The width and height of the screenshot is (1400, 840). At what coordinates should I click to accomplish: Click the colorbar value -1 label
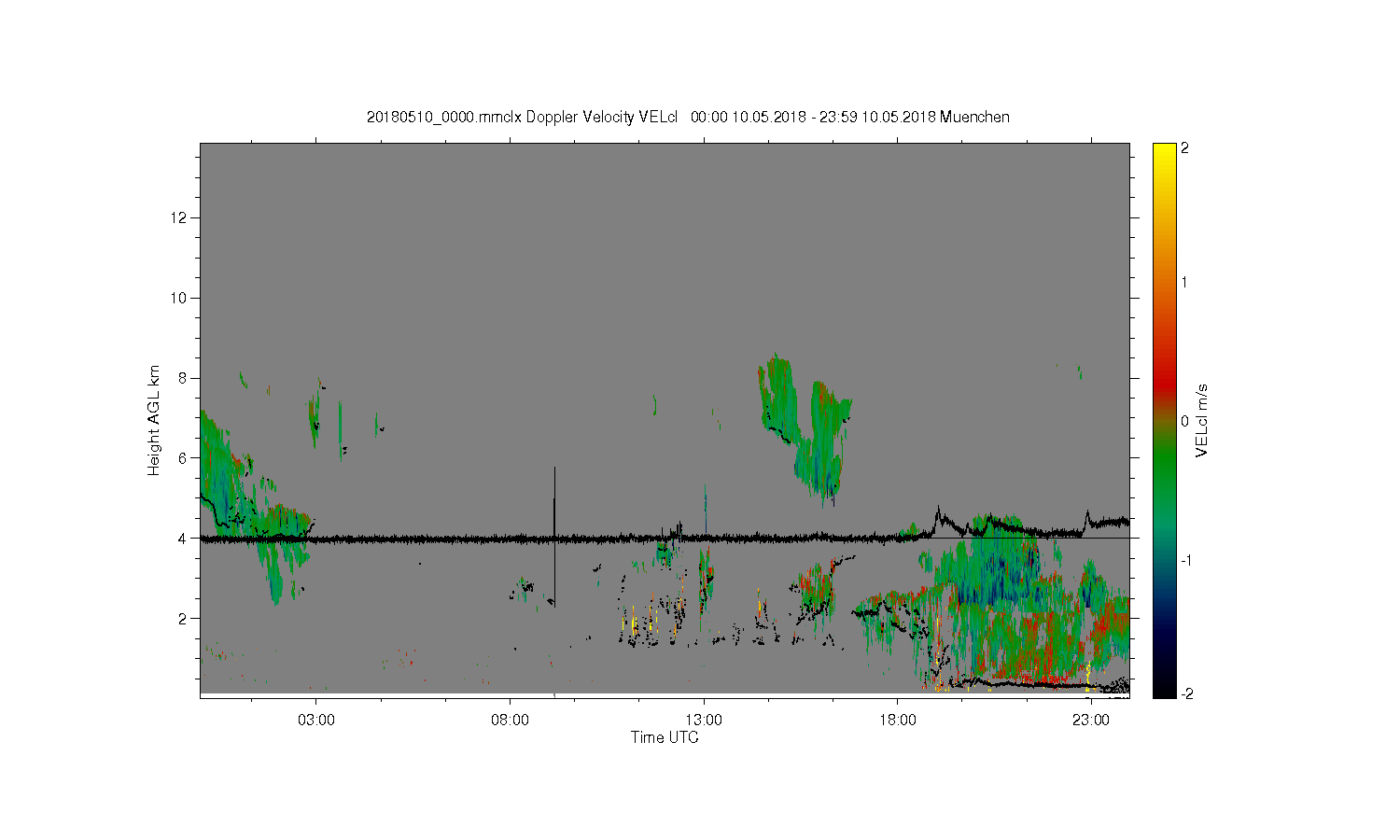click(1187, 559)
